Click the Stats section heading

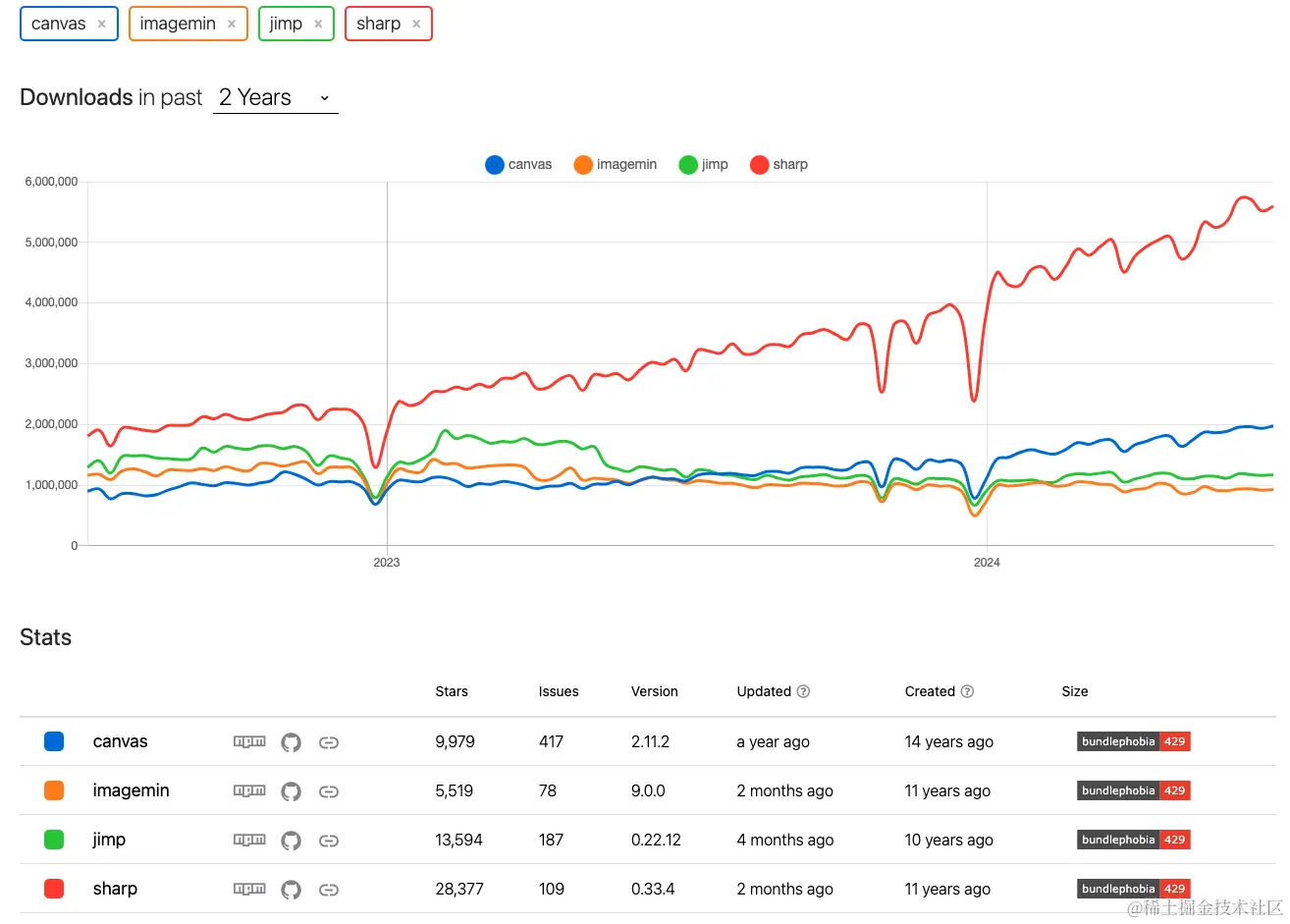click(46, 637)
